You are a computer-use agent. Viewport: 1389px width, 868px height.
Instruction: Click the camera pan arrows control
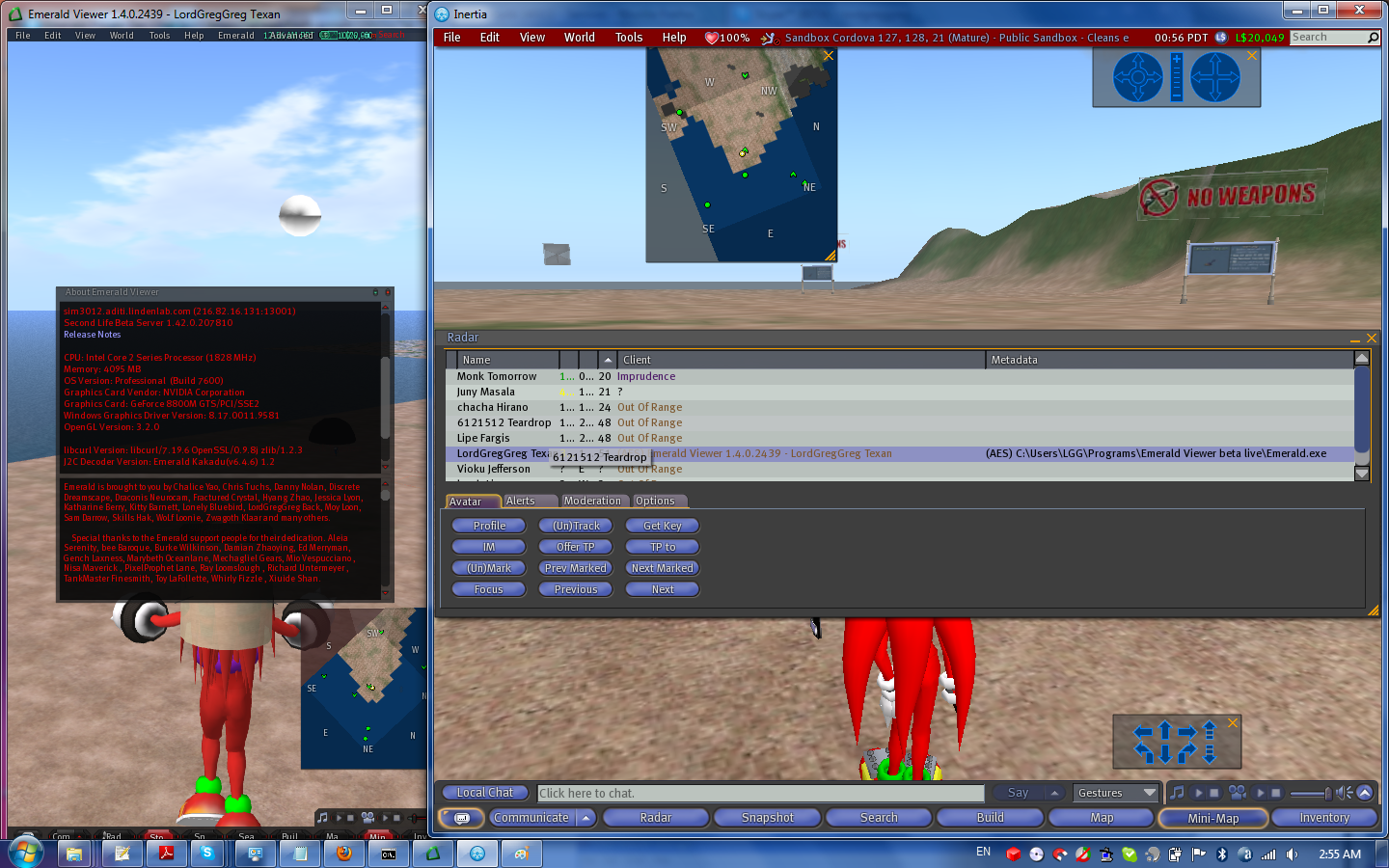coord(1215,77)
